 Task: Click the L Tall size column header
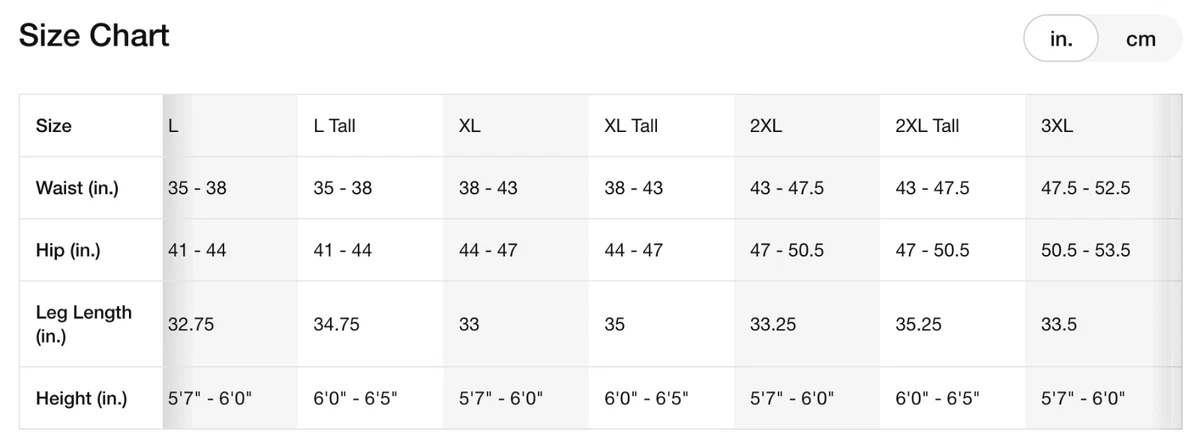coord(334,126)
